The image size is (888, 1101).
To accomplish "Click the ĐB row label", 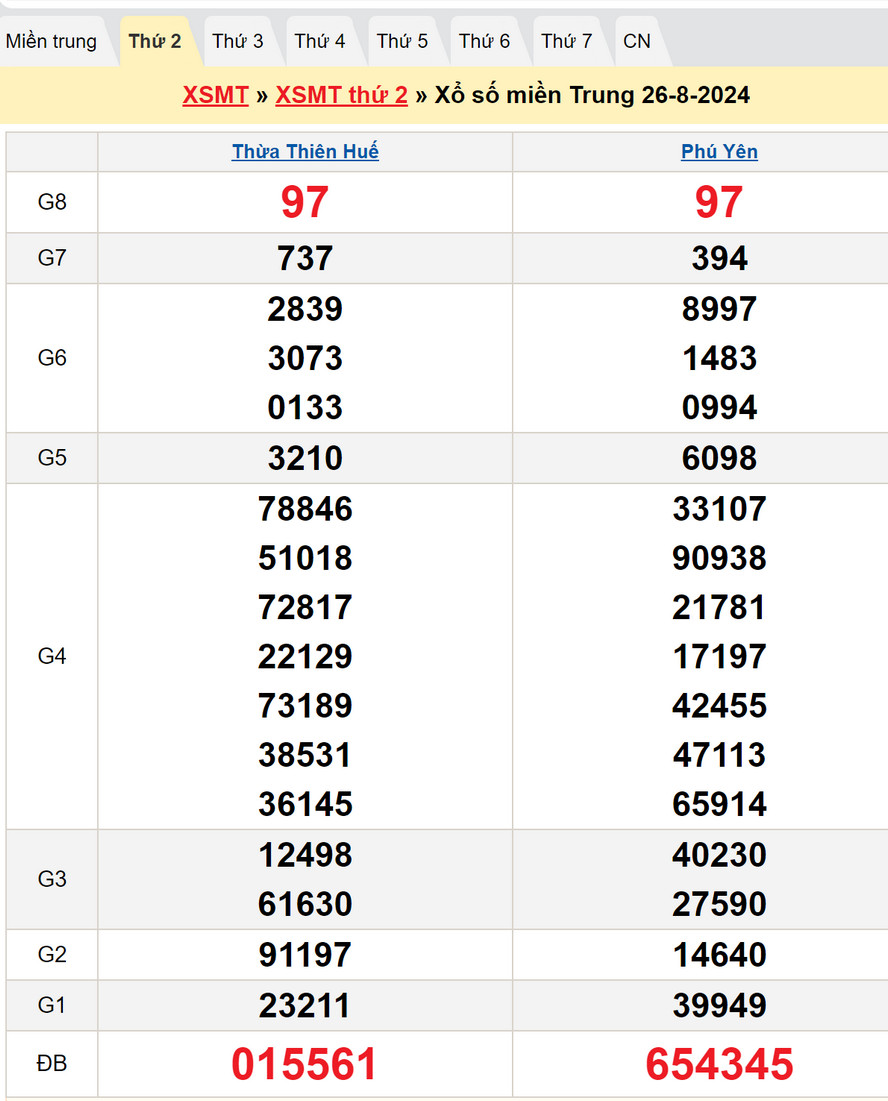I will pos(52,1064).
